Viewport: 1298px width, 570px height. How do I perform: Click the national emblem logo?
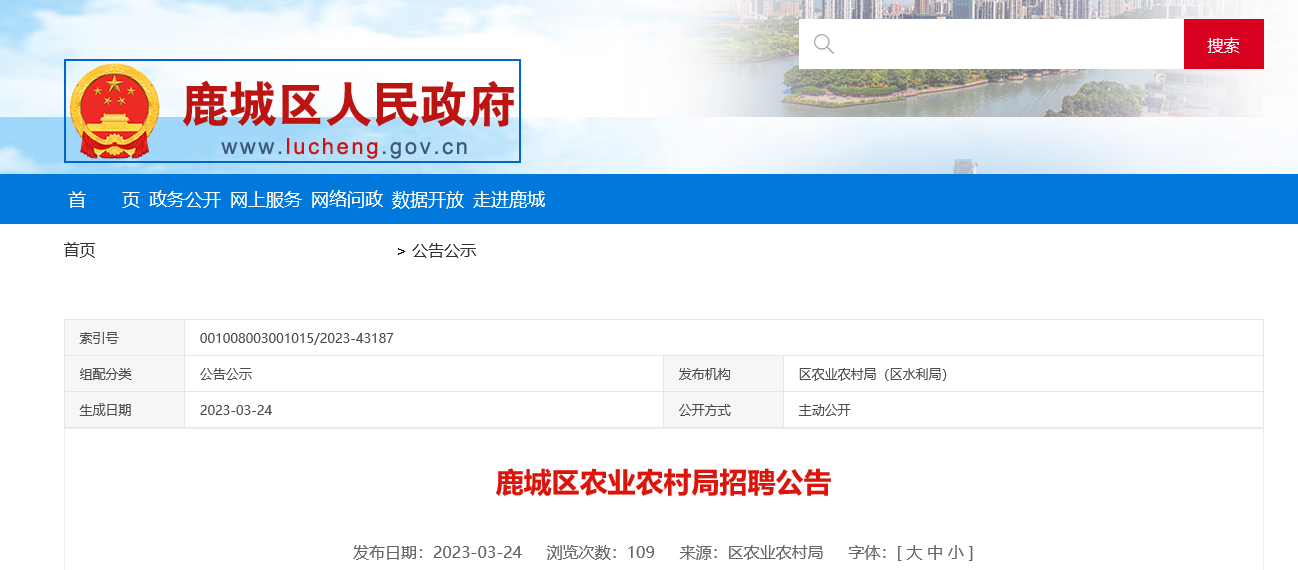tap(115, 110)
